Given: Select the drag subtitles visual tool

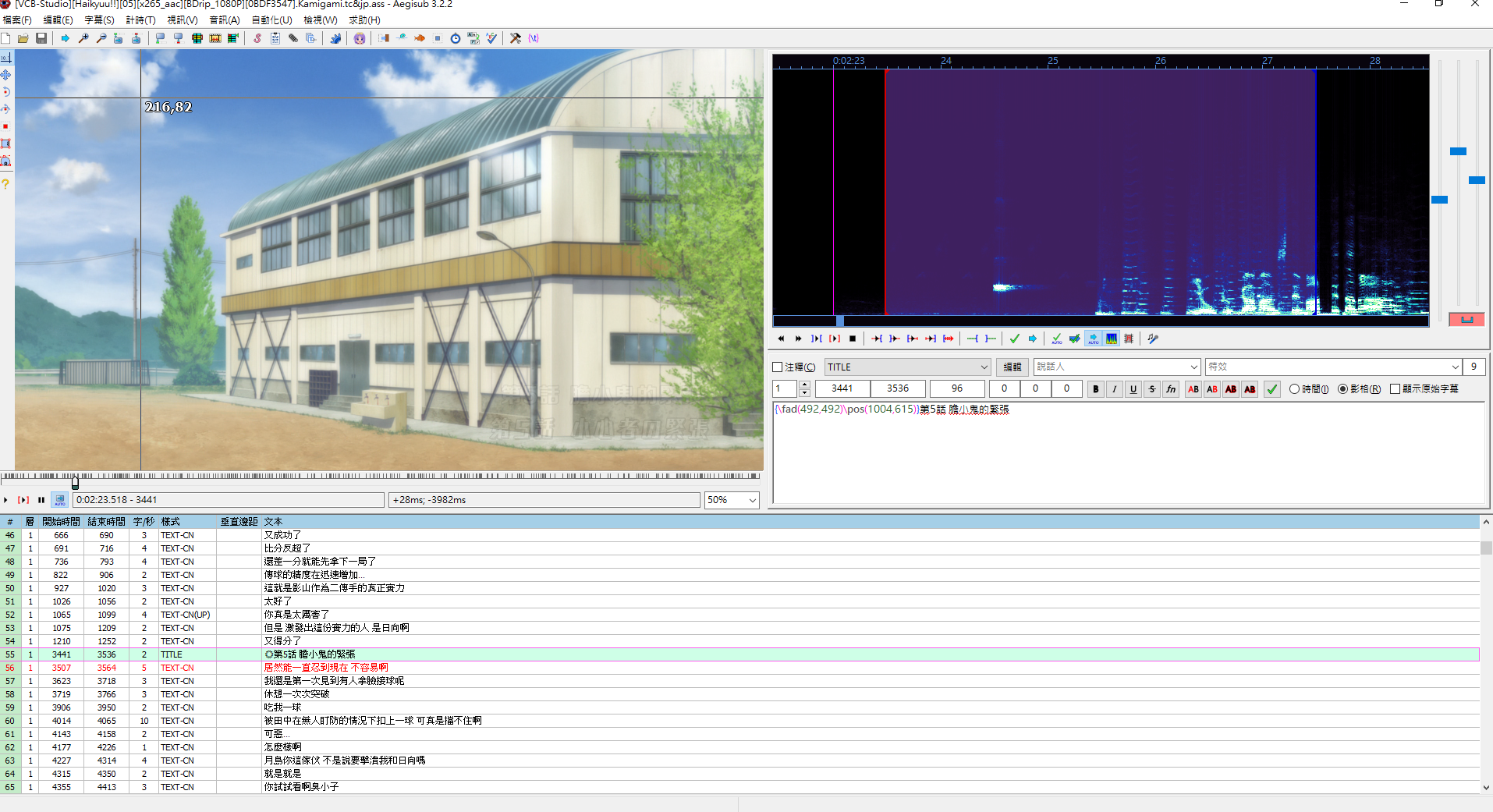Looking at the screenshot, I should pos(6,75).
